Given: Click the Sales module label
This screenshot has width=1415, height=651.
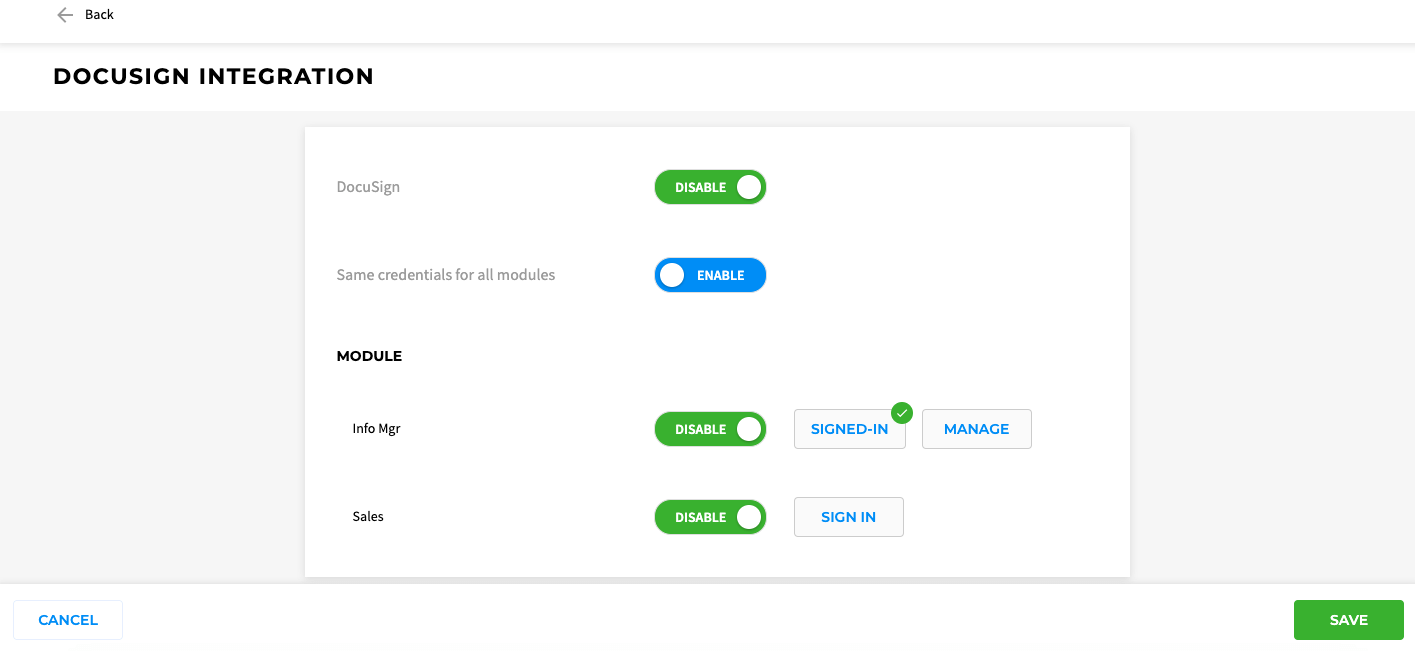Looking at the screenshot, I should pos(368,517).
